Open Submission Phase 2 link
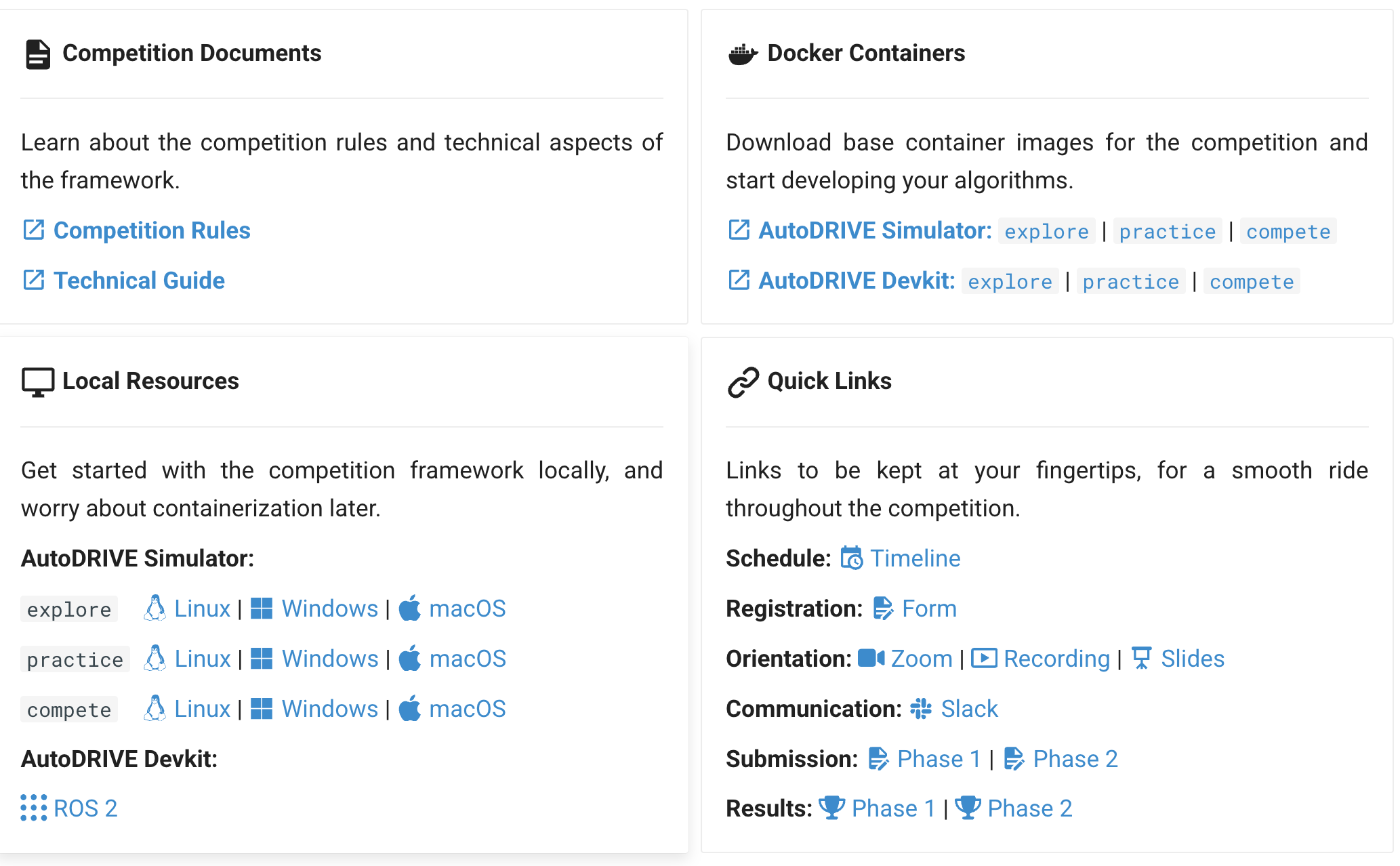Viewport: 1400px width, 866px height. 1075,759
